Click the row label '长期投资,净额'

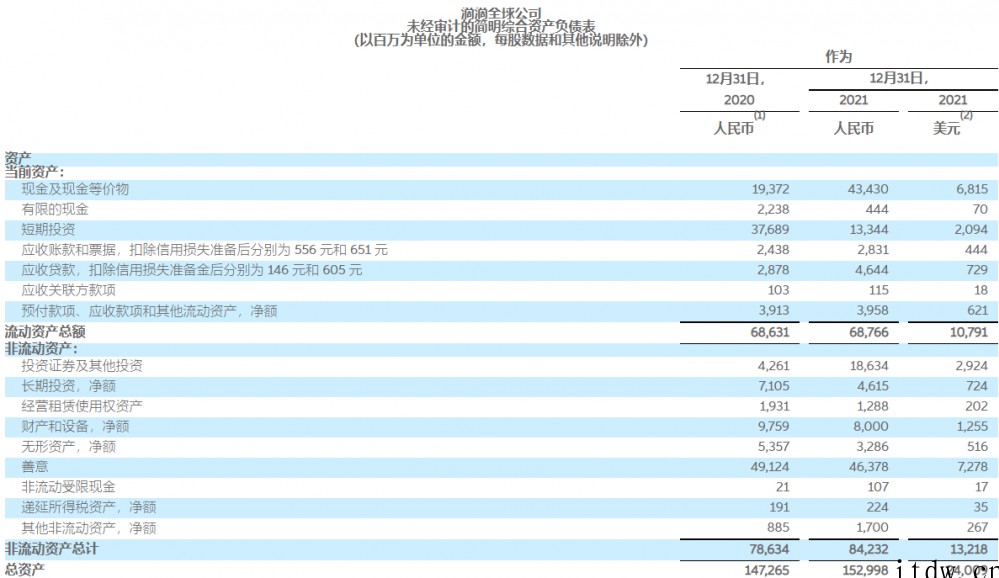click(68, 386)
